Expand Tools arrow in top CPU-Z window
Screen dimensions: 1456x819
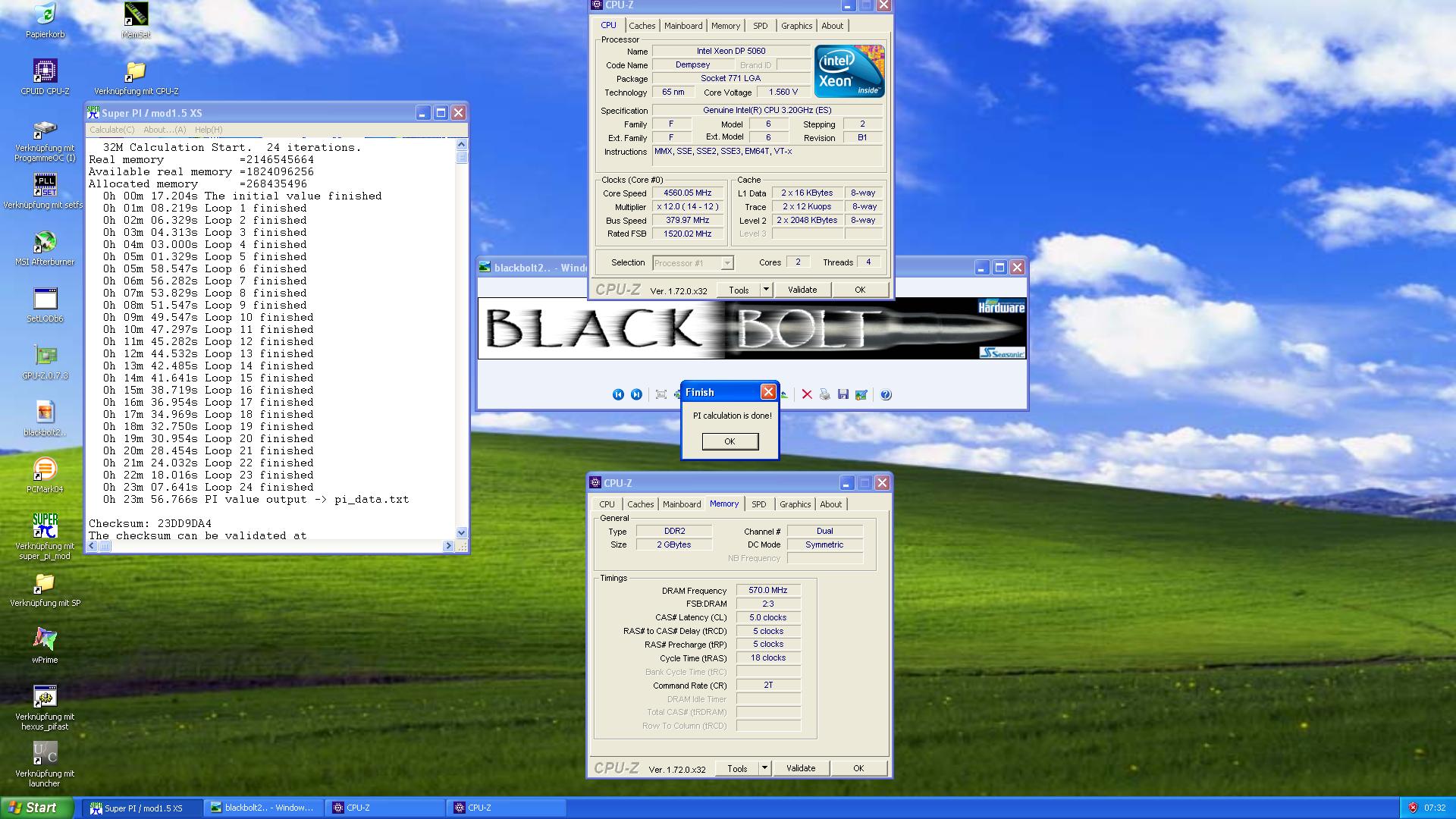766,290
